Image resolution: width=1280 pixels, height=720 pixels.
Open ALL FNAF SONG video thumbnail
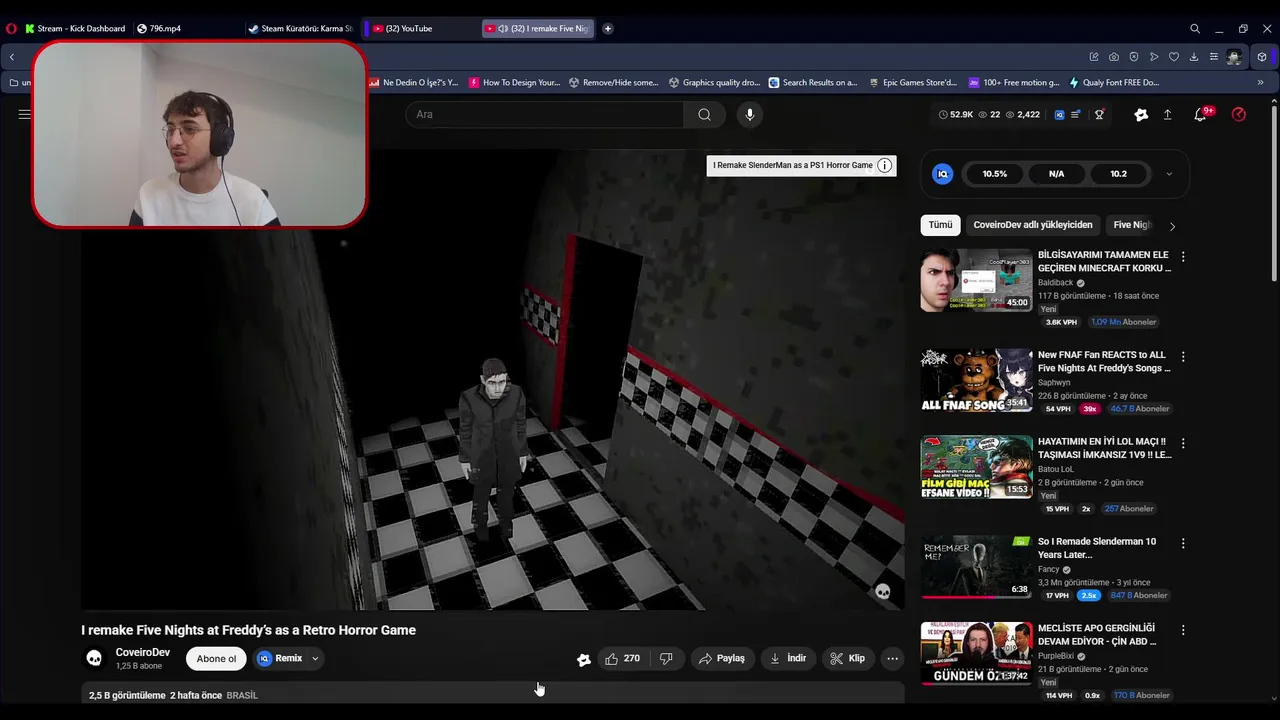coord(976,380)
